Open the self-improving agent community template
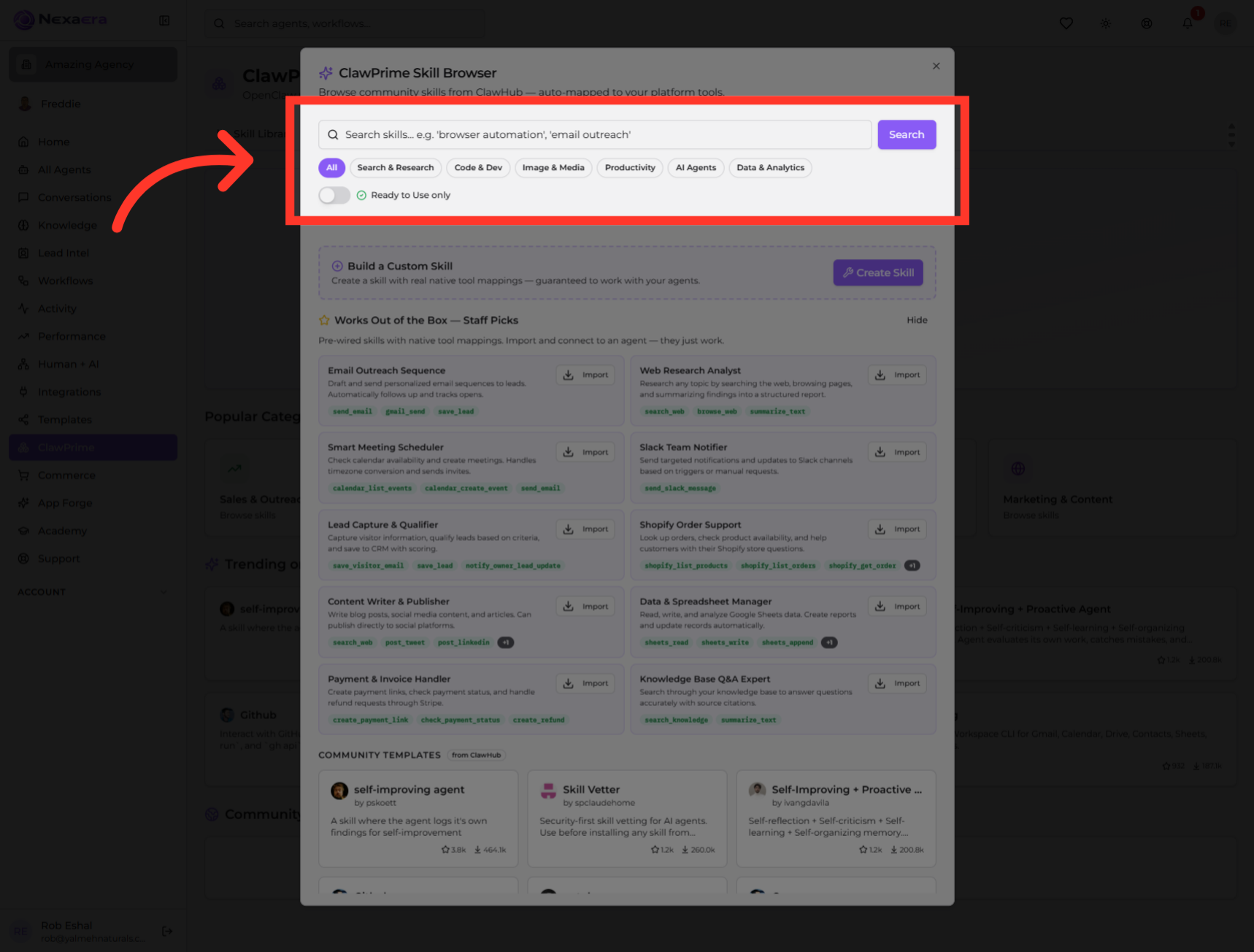 (418, 818)
